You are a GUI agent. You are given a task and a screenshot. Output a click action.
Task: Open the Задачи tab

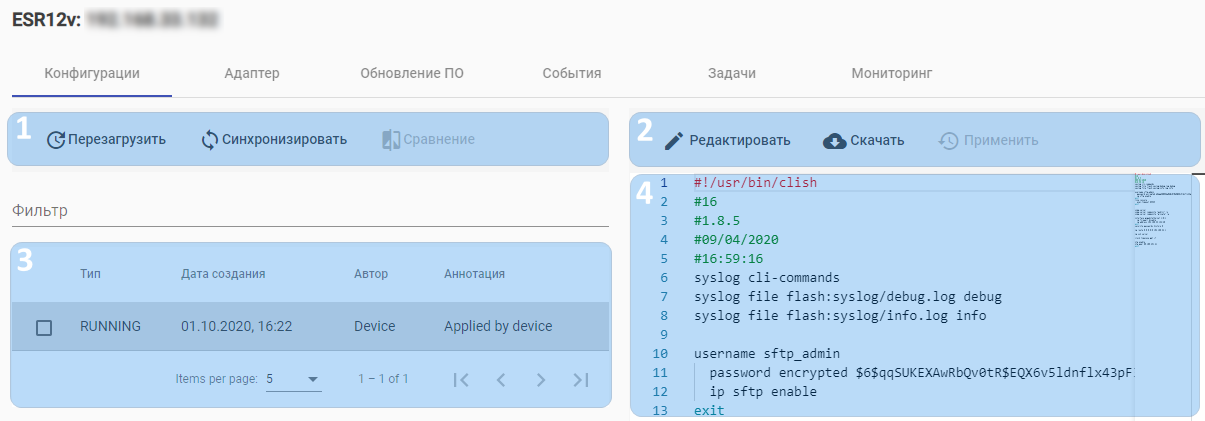tap(731, 73)
